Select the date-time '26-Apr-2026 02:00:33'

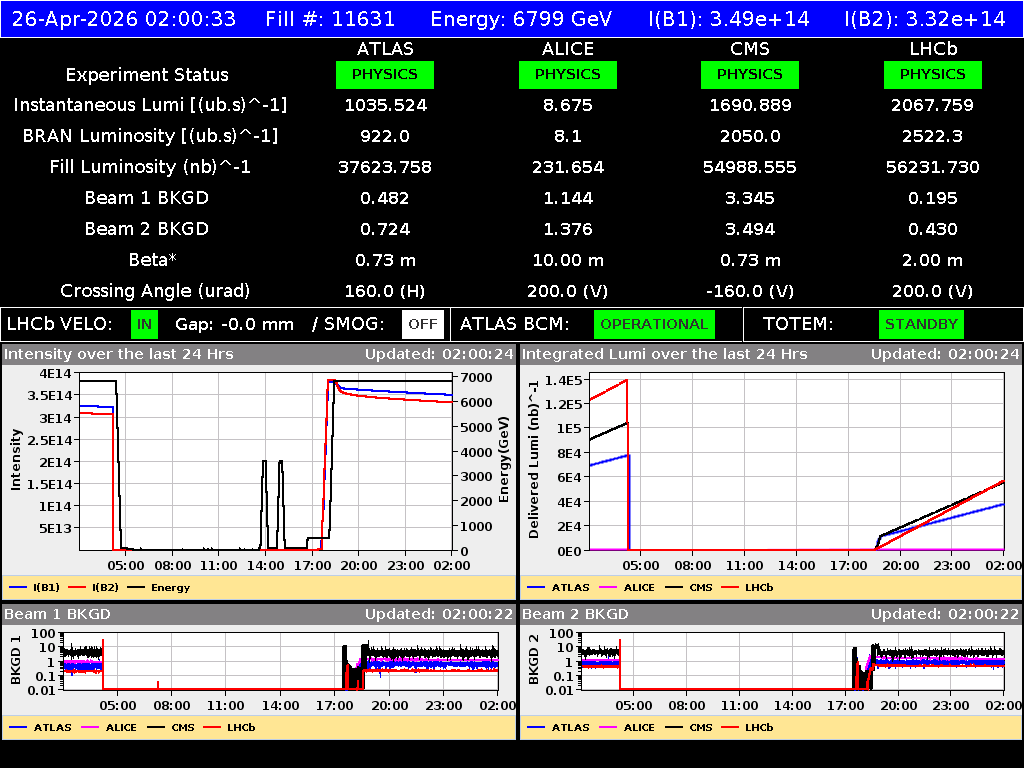pos(124,19)
